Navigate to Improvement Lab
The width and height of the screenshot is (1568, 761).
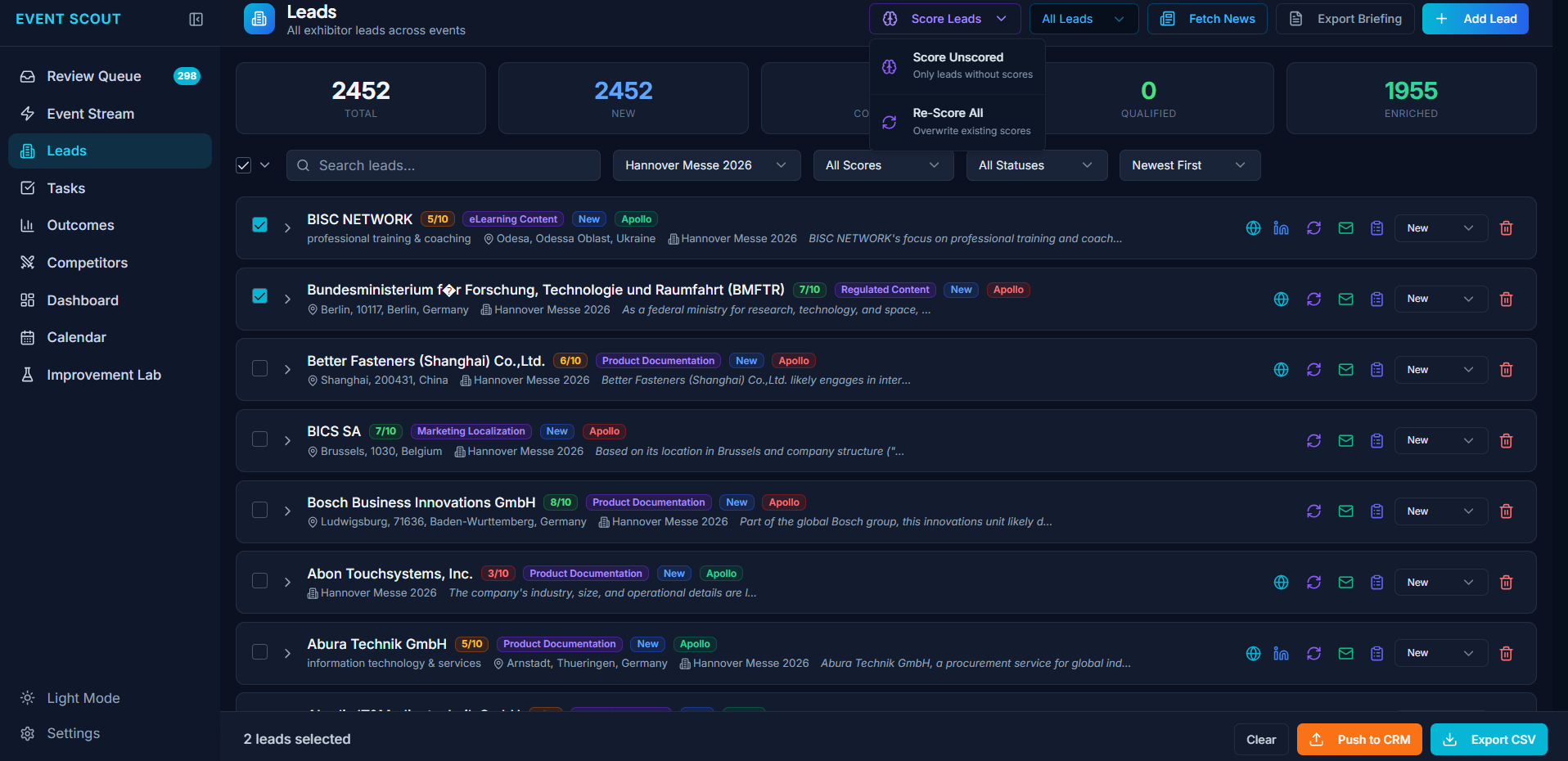coord(110,375)
